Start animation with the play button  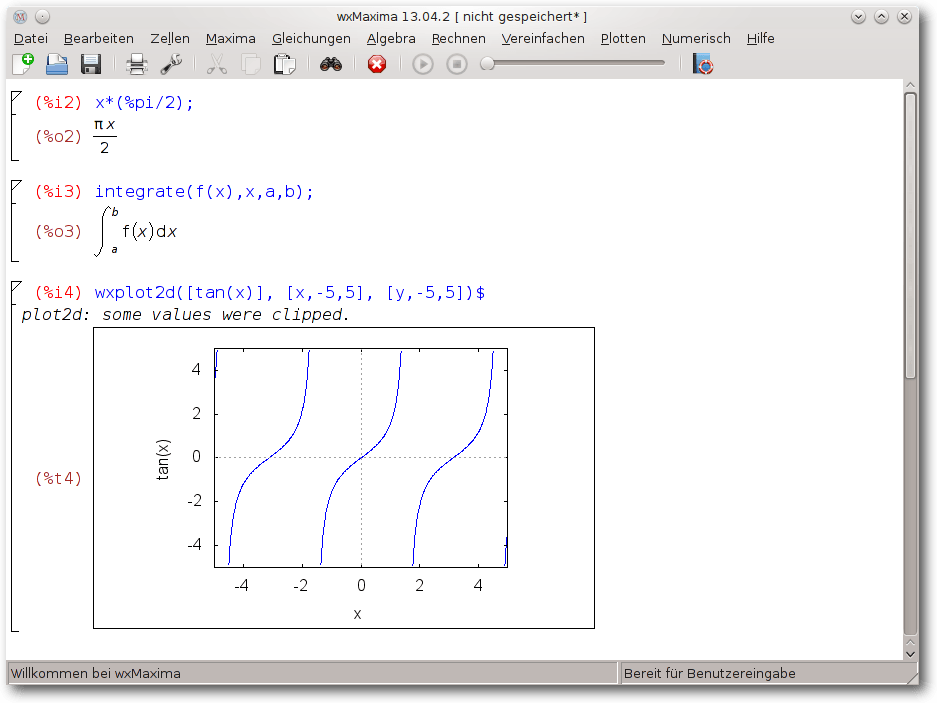pos(422,64)
